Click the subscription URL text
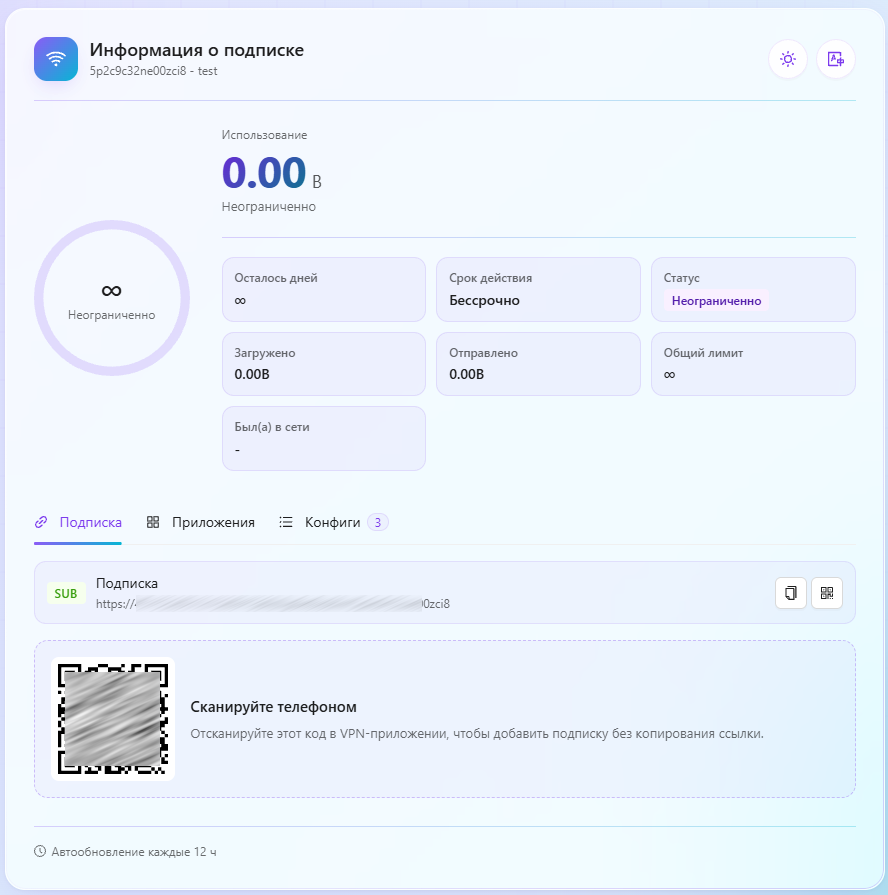The height and width of the screenshot is (895, 888). click(273, 603)
